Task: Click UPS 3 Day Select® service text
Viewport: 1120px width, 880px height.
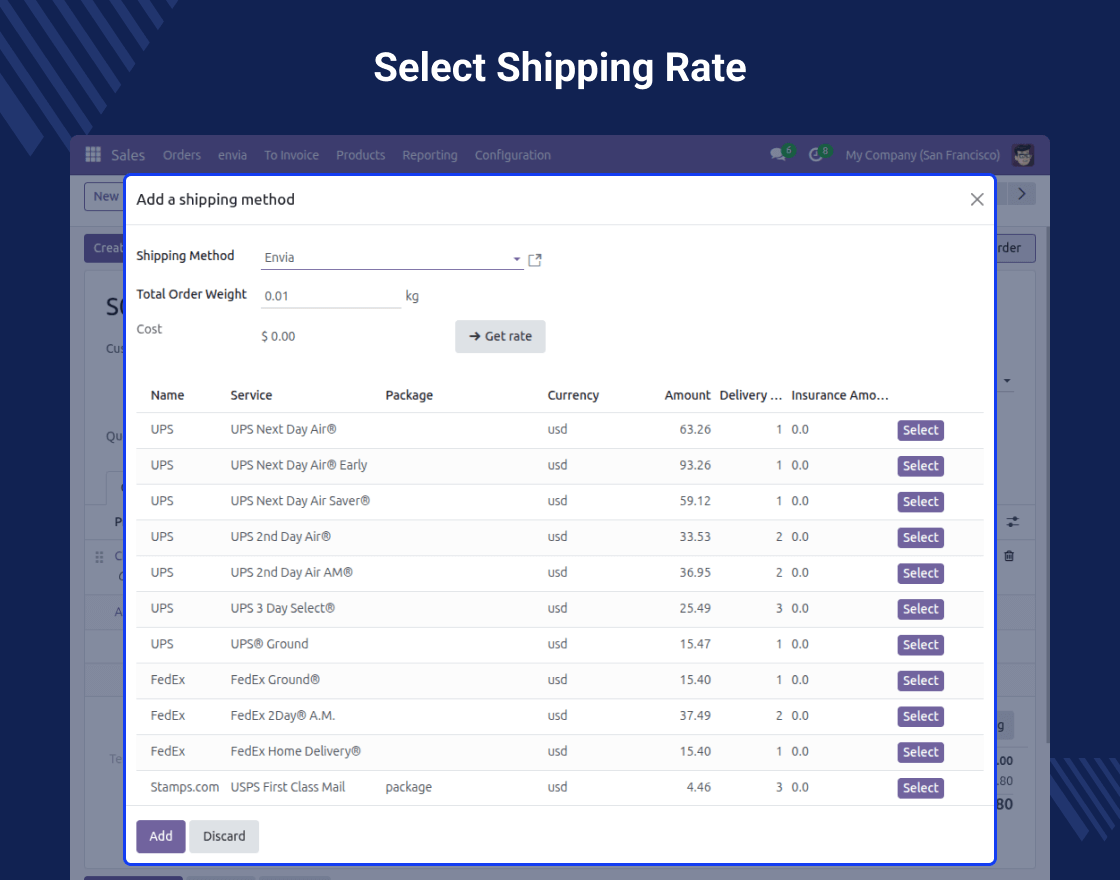Action: pos(282,609)
